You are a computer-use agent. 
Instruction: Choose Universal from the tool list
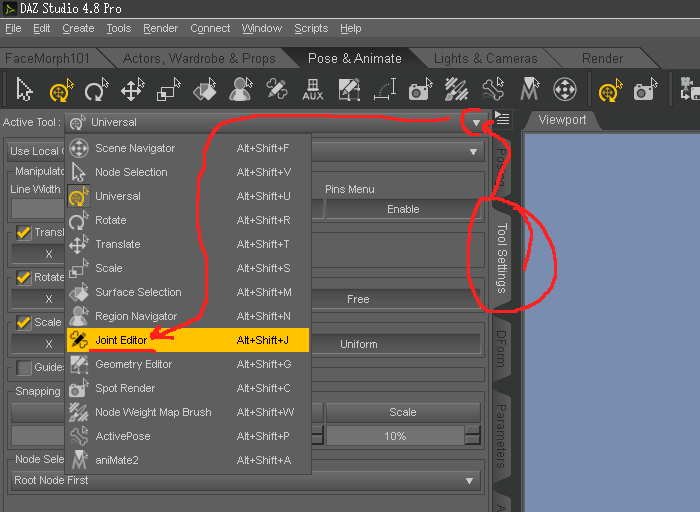188,196
